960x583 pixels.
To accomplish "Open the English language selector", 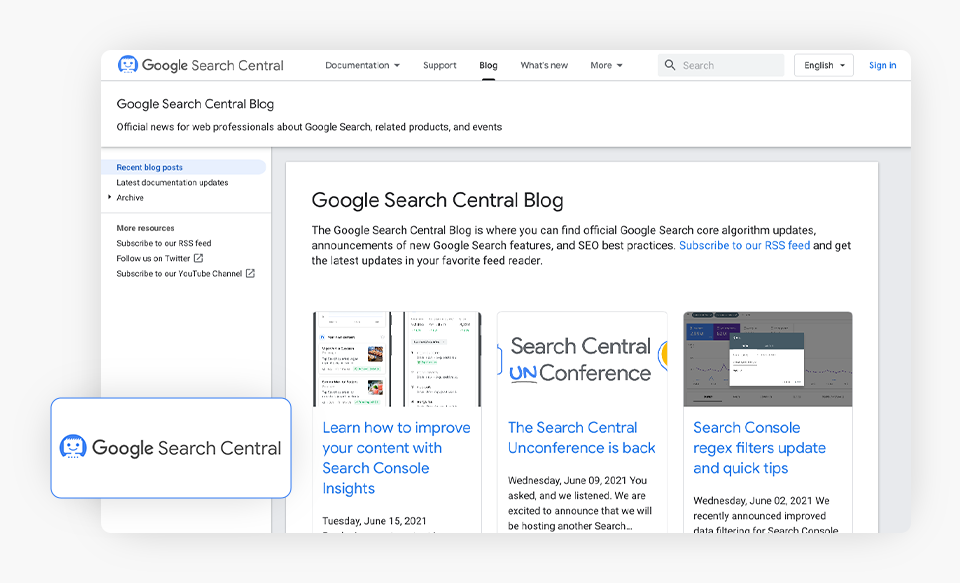I will point(823,65).
